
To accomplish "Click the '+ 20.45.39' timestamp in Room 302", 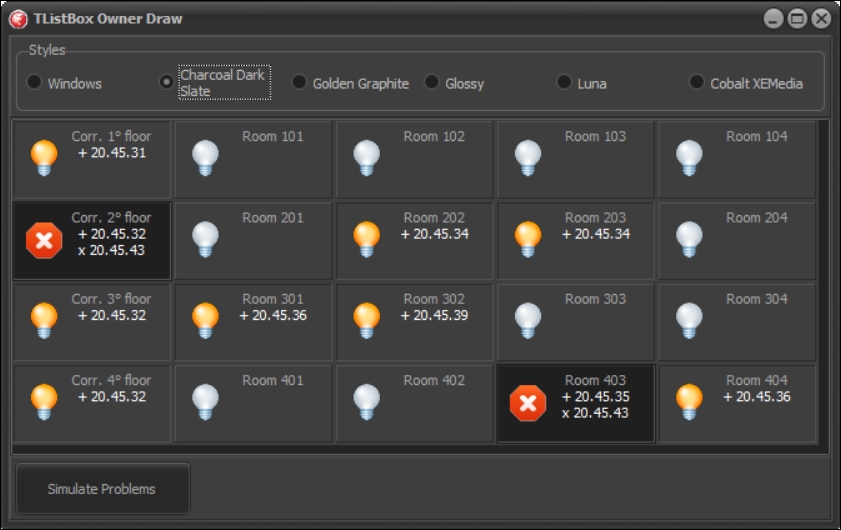I will 434,315.
